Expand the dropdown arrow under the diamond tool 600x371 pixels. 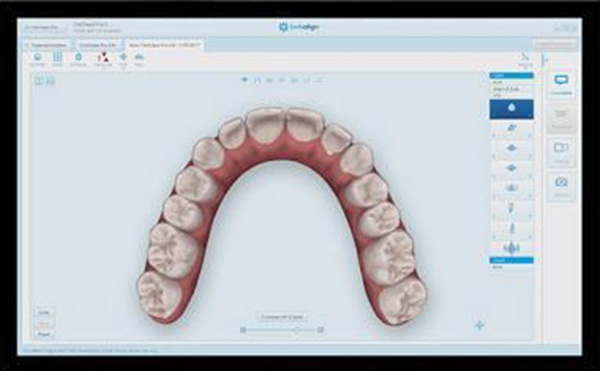[x=123, y=69]
